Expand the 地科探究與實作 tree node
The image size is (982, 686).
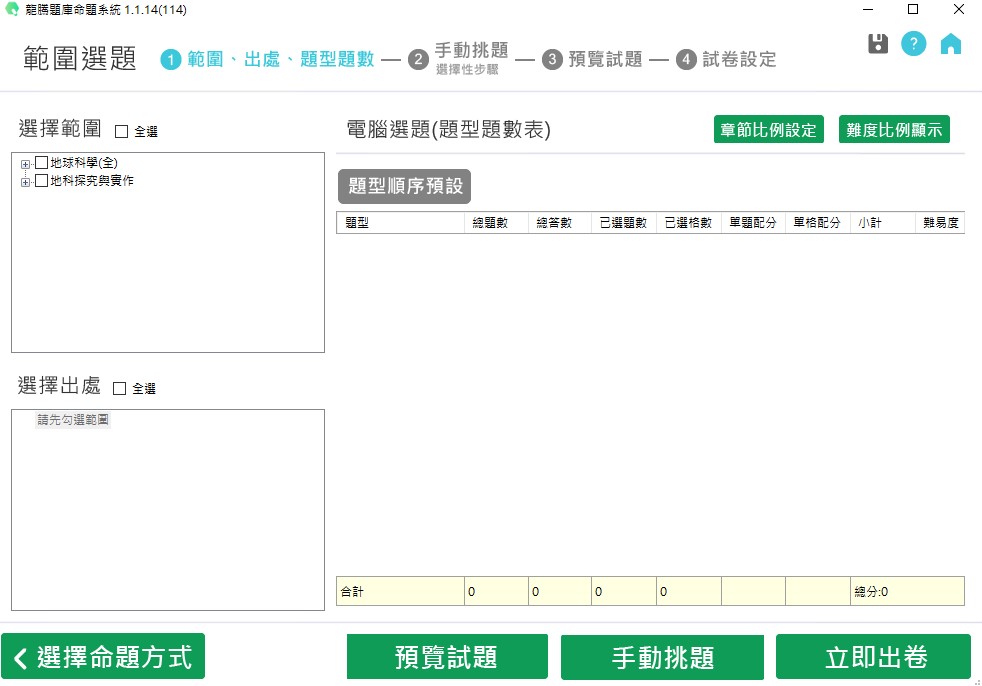[25, 182]
